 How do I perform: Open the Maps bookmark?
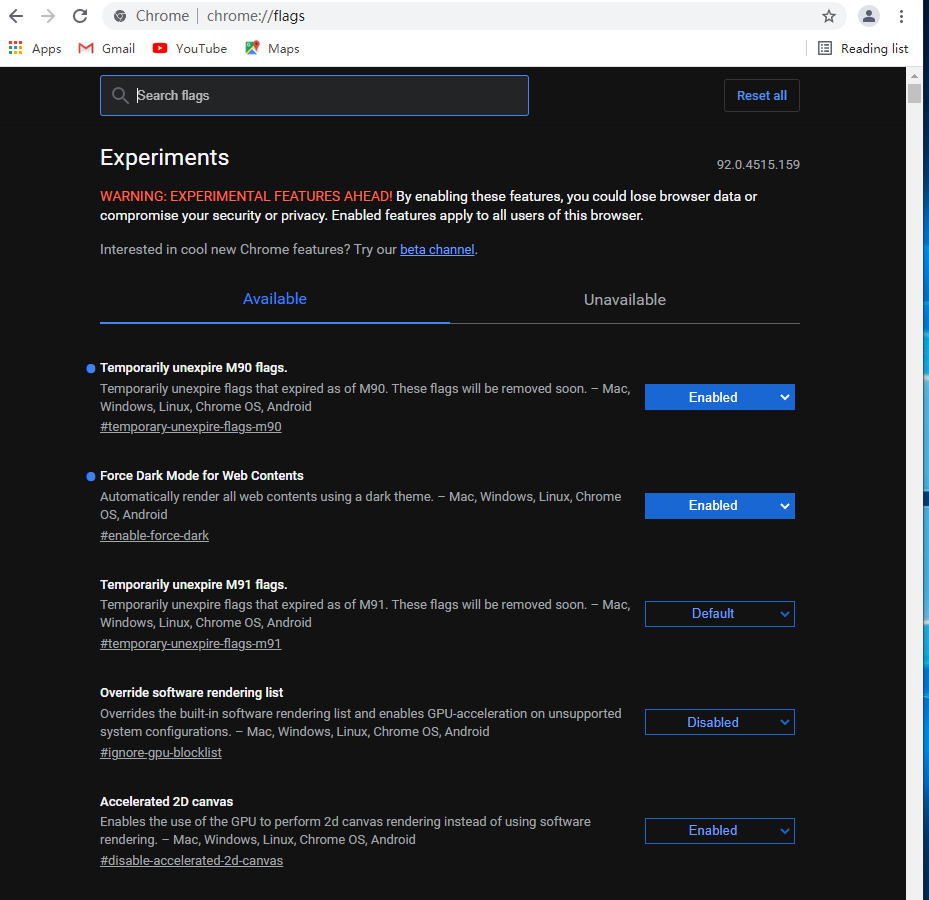click(273, 49)
